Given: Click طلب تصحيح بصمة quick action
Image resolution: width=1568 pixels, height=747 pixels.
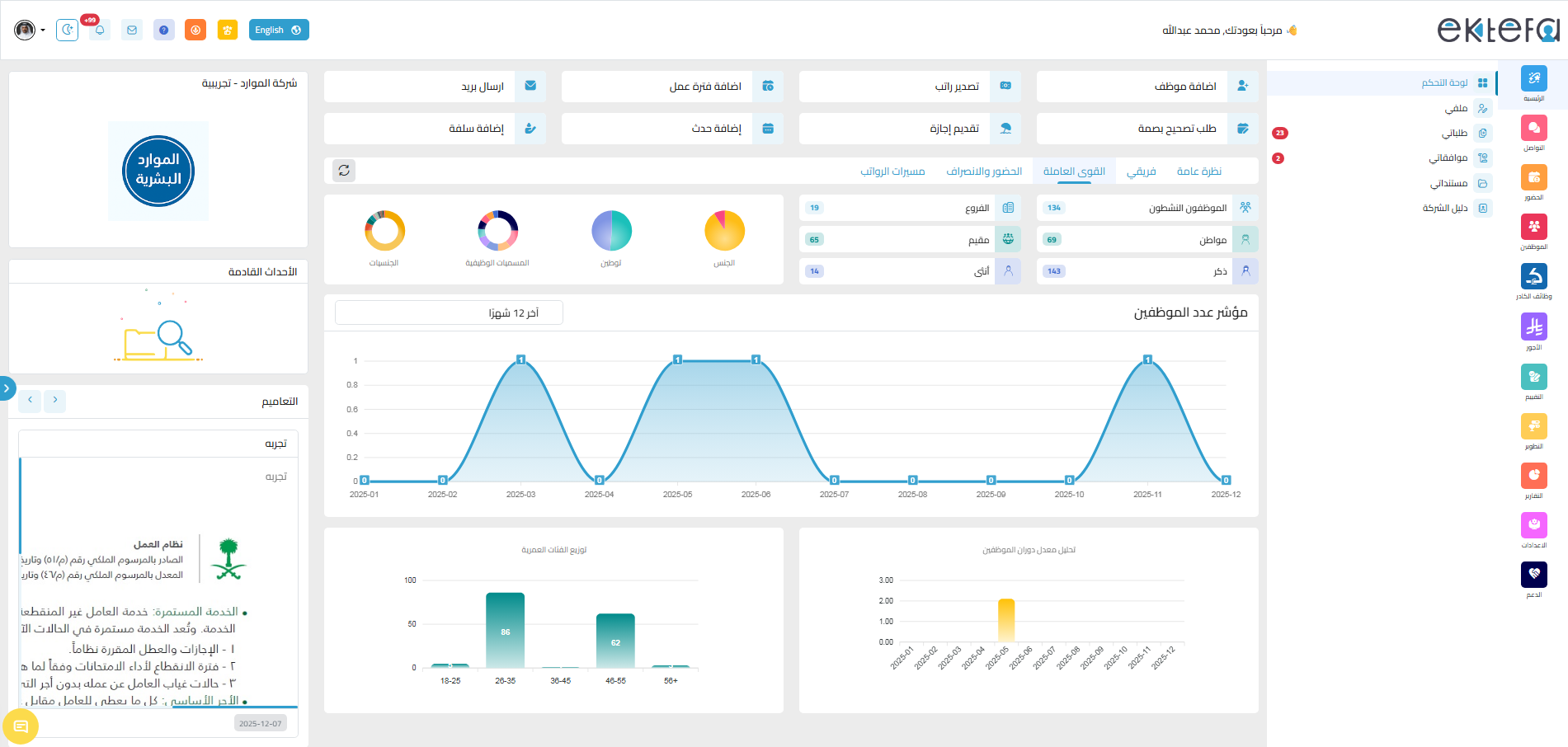Looking at the screenshot, I should (x=1147, y=128).
